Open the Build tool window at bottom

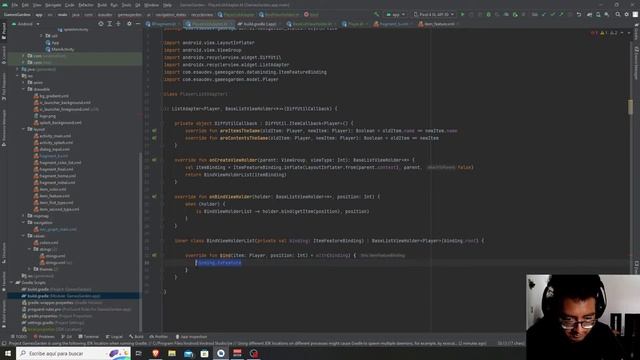pos(136,337)
